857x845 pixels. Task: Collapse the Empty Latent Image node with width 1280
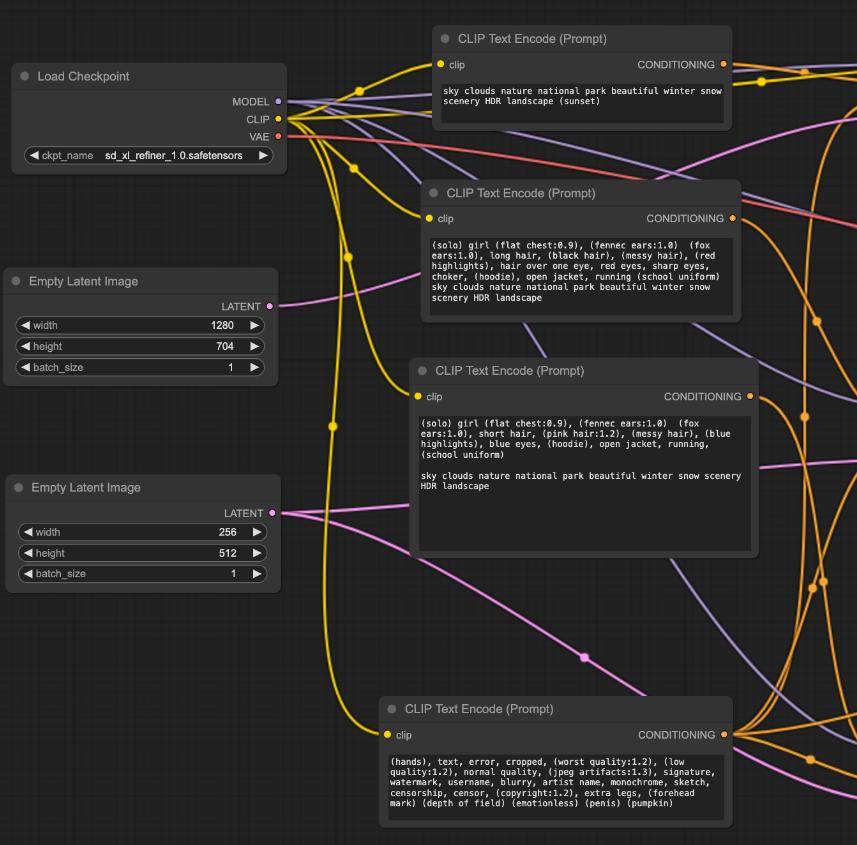(16, 281)
